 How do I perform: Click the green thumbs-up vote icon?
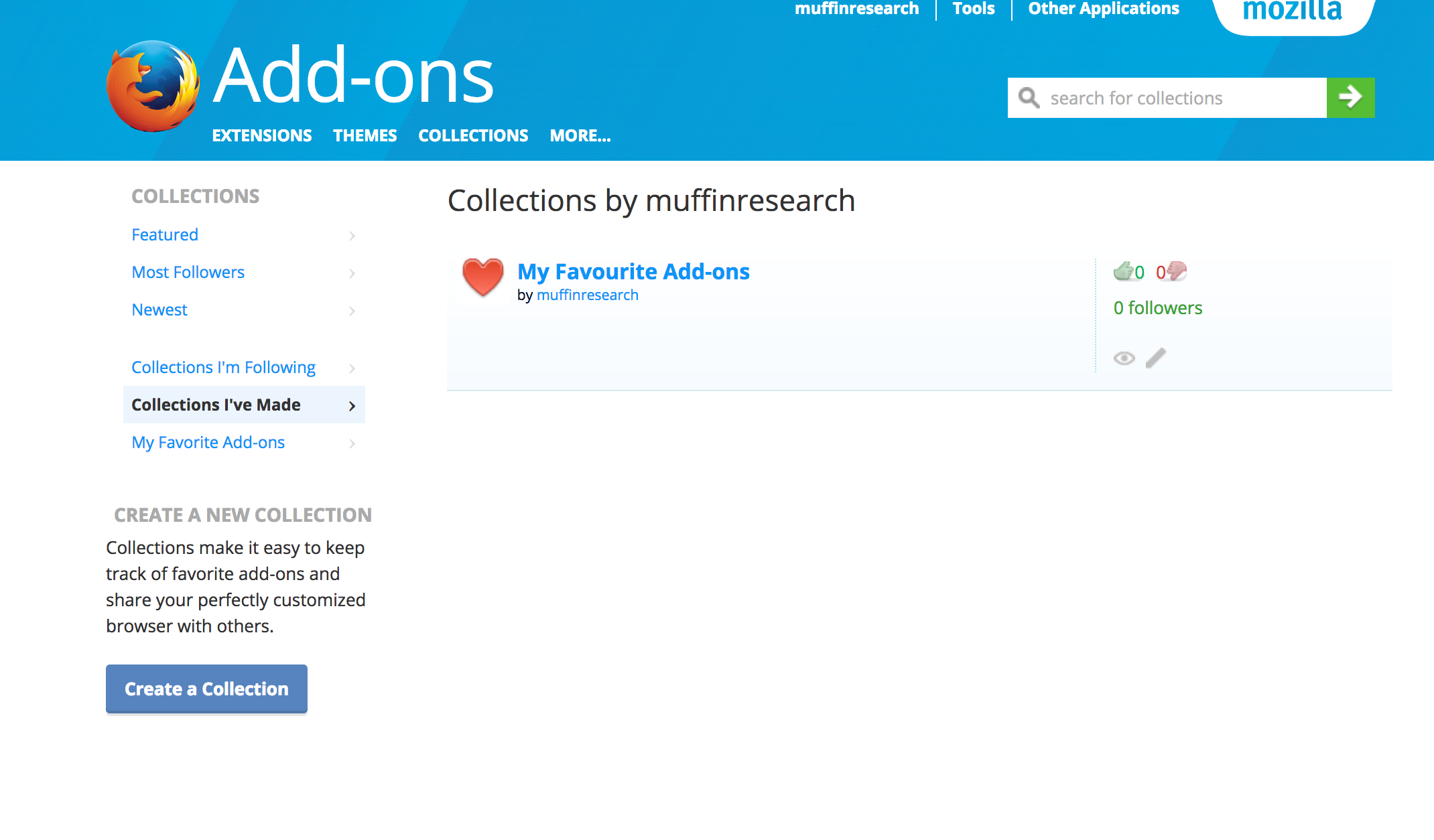(x=1123, y=271)
